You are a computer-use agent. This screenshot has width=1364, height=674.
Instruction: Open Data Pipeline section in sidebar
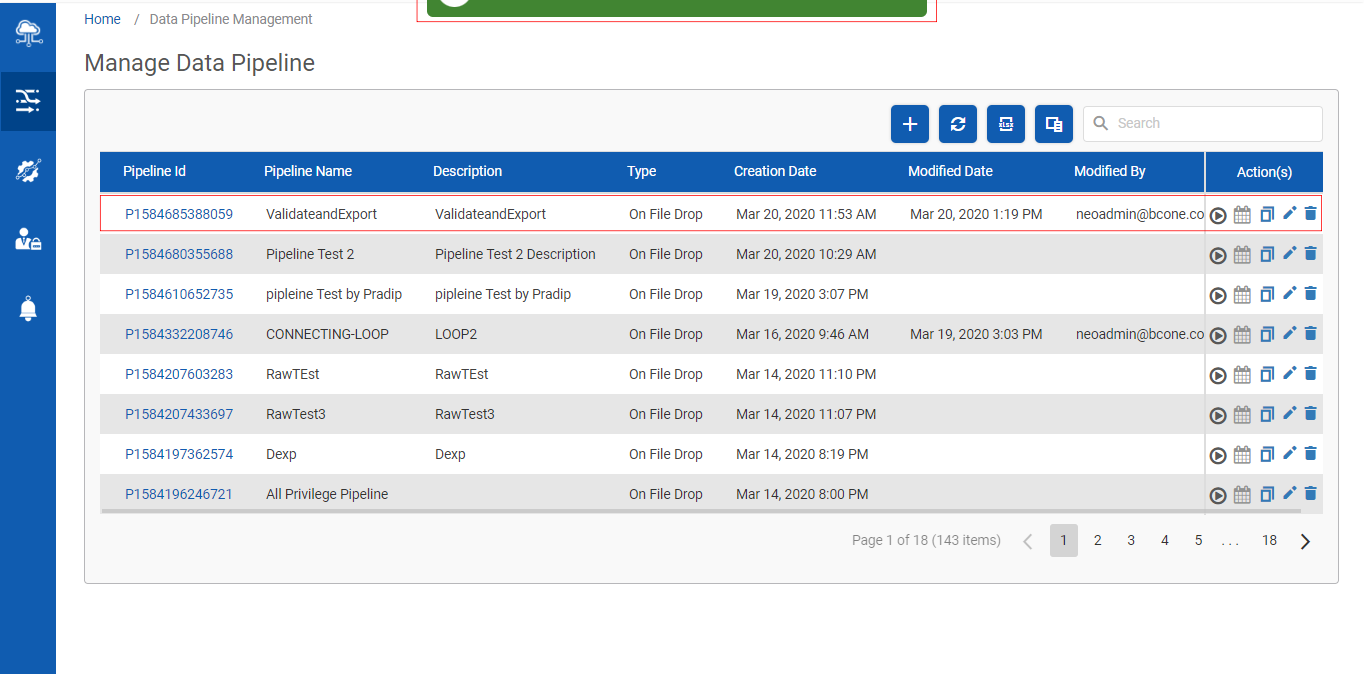[x=28, y=101]
